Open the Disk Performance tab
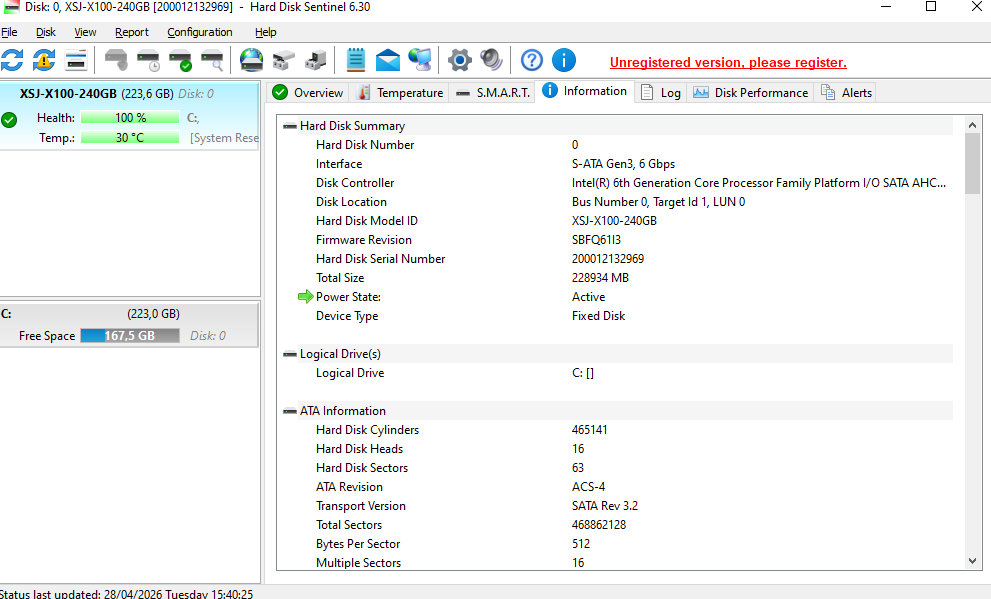The height and width of the screenshot is (599, 991). click(750, 93)
